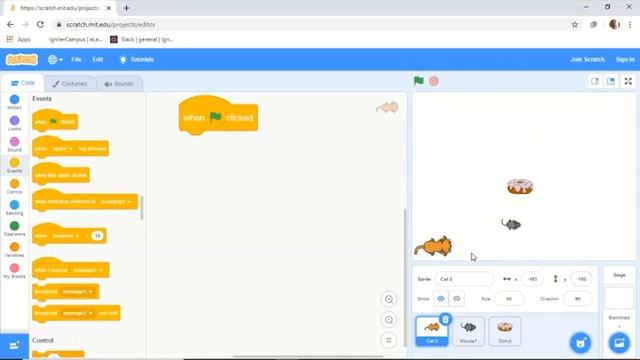The width and height of the screenshot is (640, 360).
Task: Click the Sign in link
Action: point(625,60)
